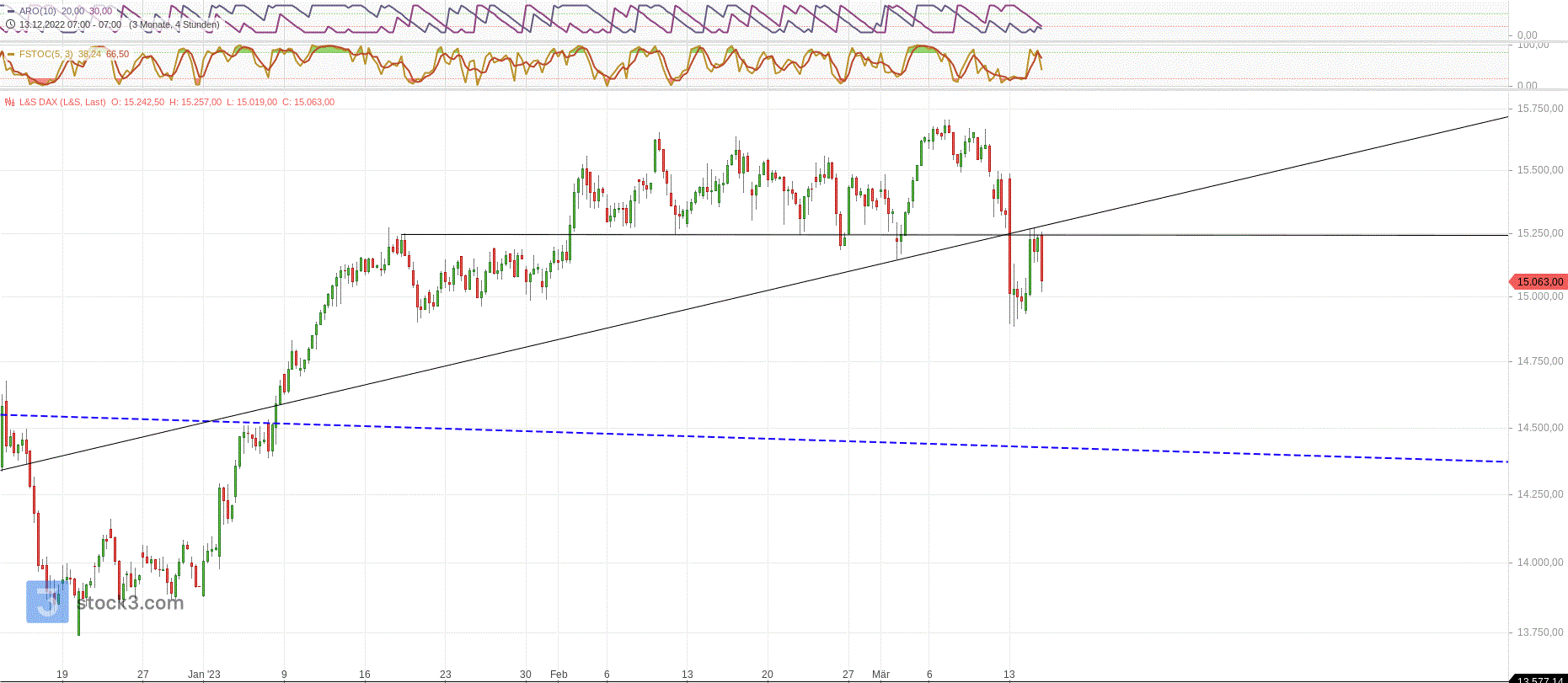Click the FSTOC legend line marker

click(10, 54)
